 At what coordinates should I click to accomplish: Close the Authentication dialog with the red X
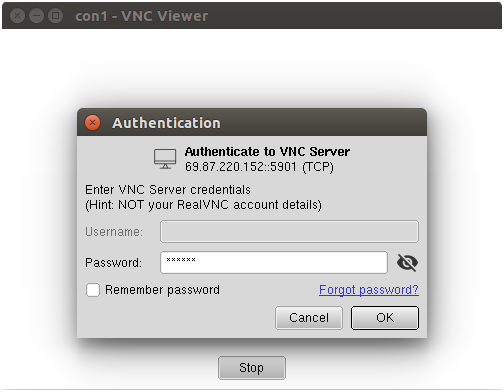(x=92, y=123)
